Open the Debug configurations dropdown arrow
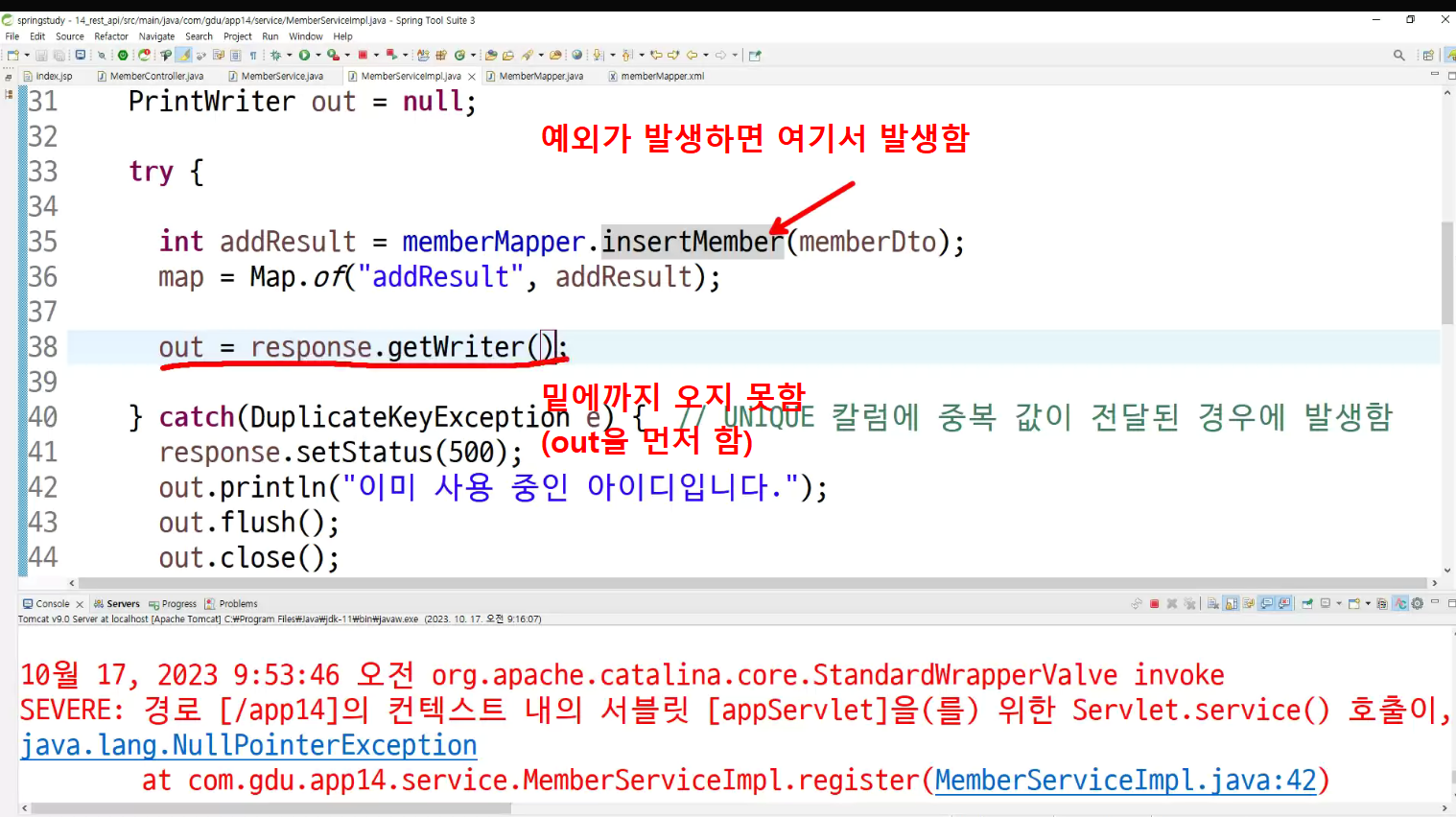Screen dimensions: 1456x817 coord(289,56)
